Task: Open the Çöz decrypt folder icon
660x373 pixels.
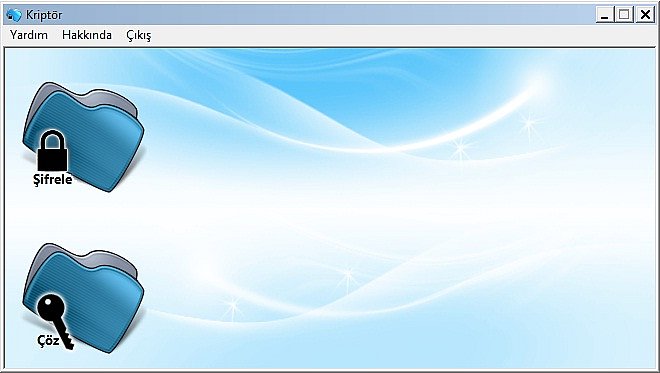Action: click(x=83, y=298)
